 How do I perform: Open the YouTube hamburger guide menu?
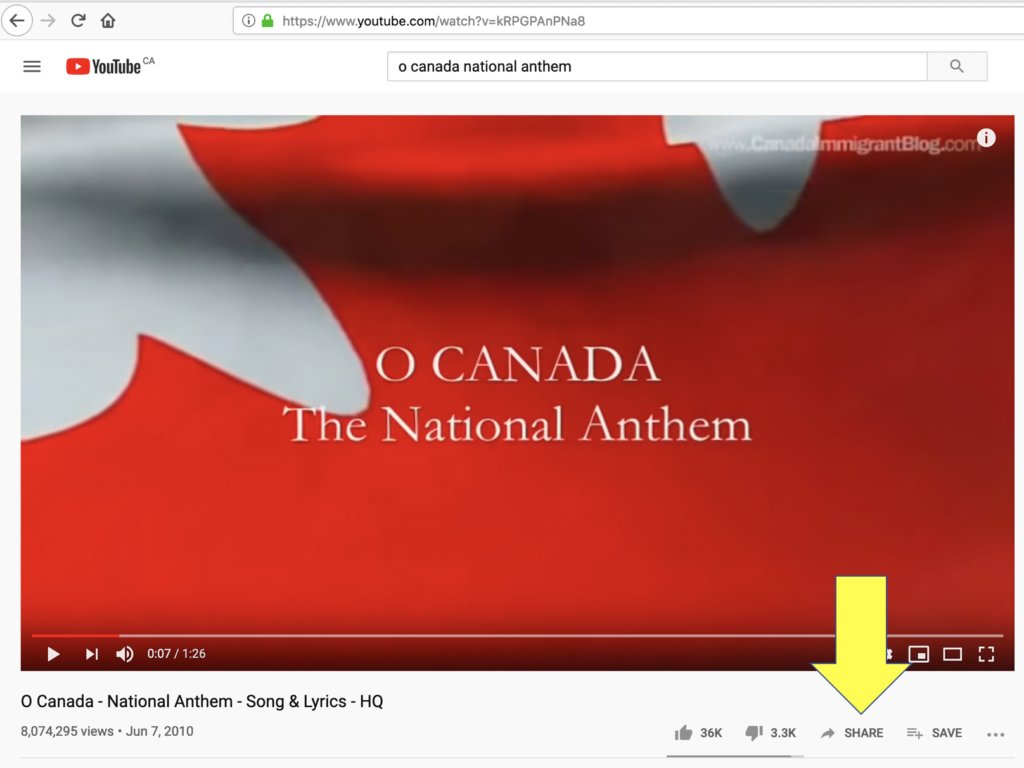click(x=32, y=67)
